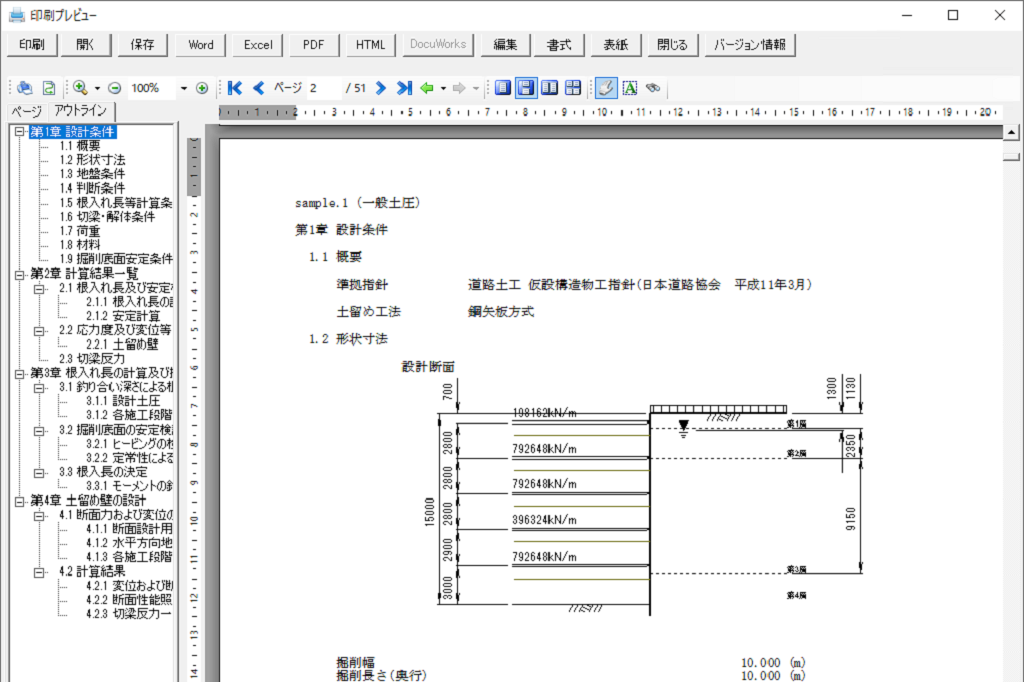Screen dimensions: 1024x682
Task: Go to the first page
Action: (x=235, y=88)
